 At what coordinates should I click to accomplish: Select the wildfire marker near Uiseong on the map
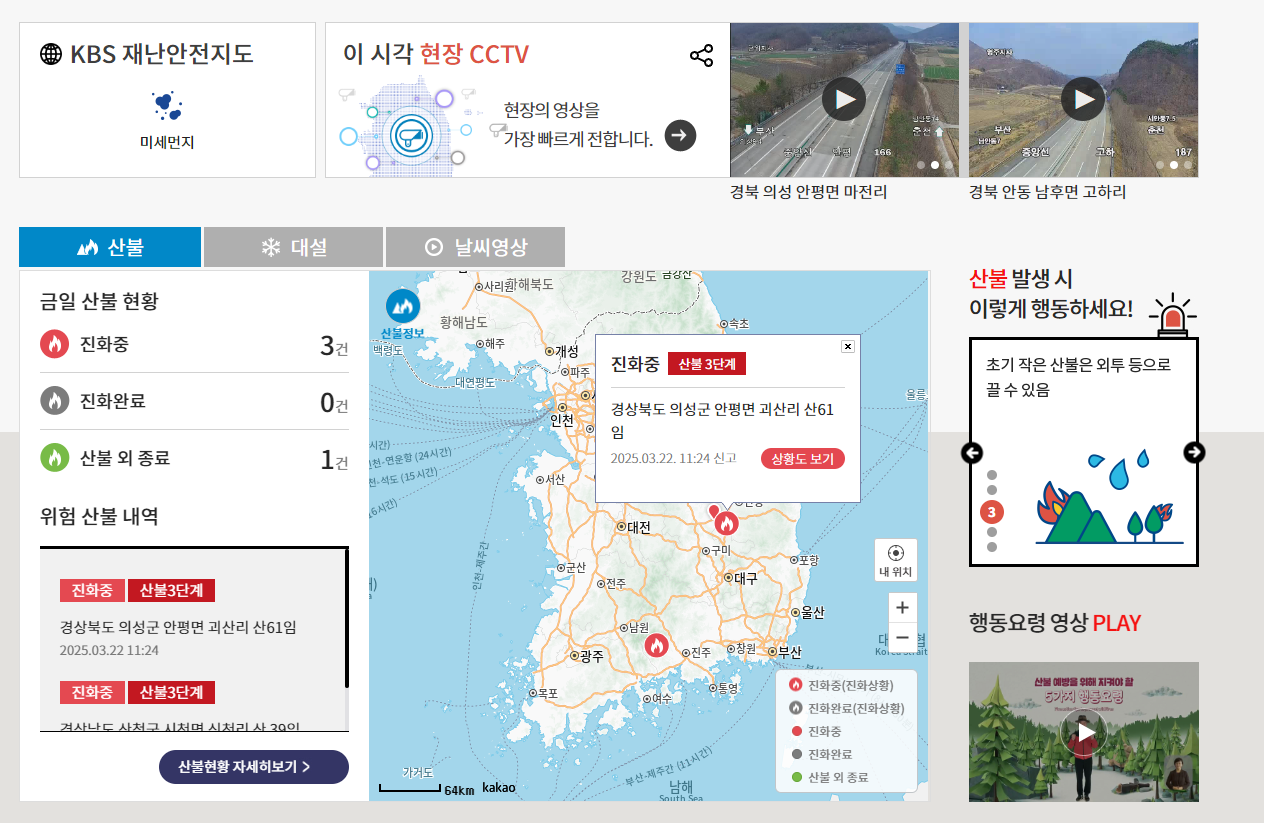coord(726,521)
